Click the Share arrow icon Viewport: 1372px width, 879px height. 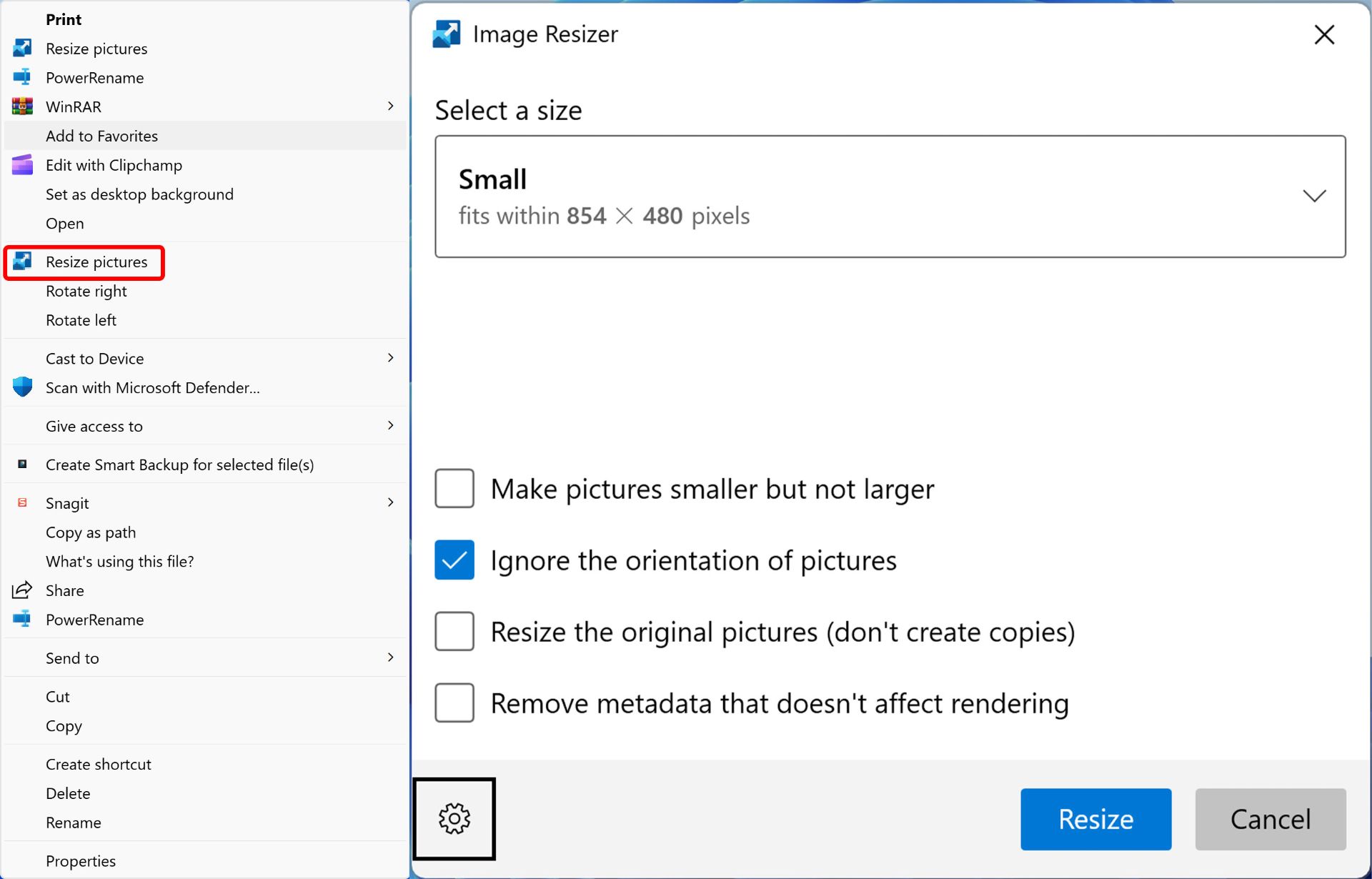point(22,590)
